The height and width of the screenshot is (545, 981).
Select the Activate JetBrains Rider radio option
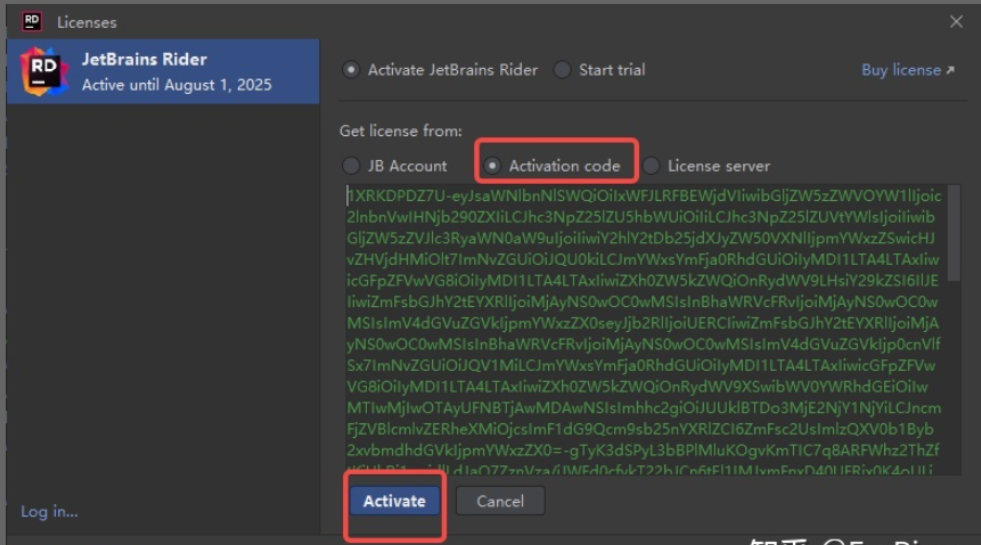(351, 70)
